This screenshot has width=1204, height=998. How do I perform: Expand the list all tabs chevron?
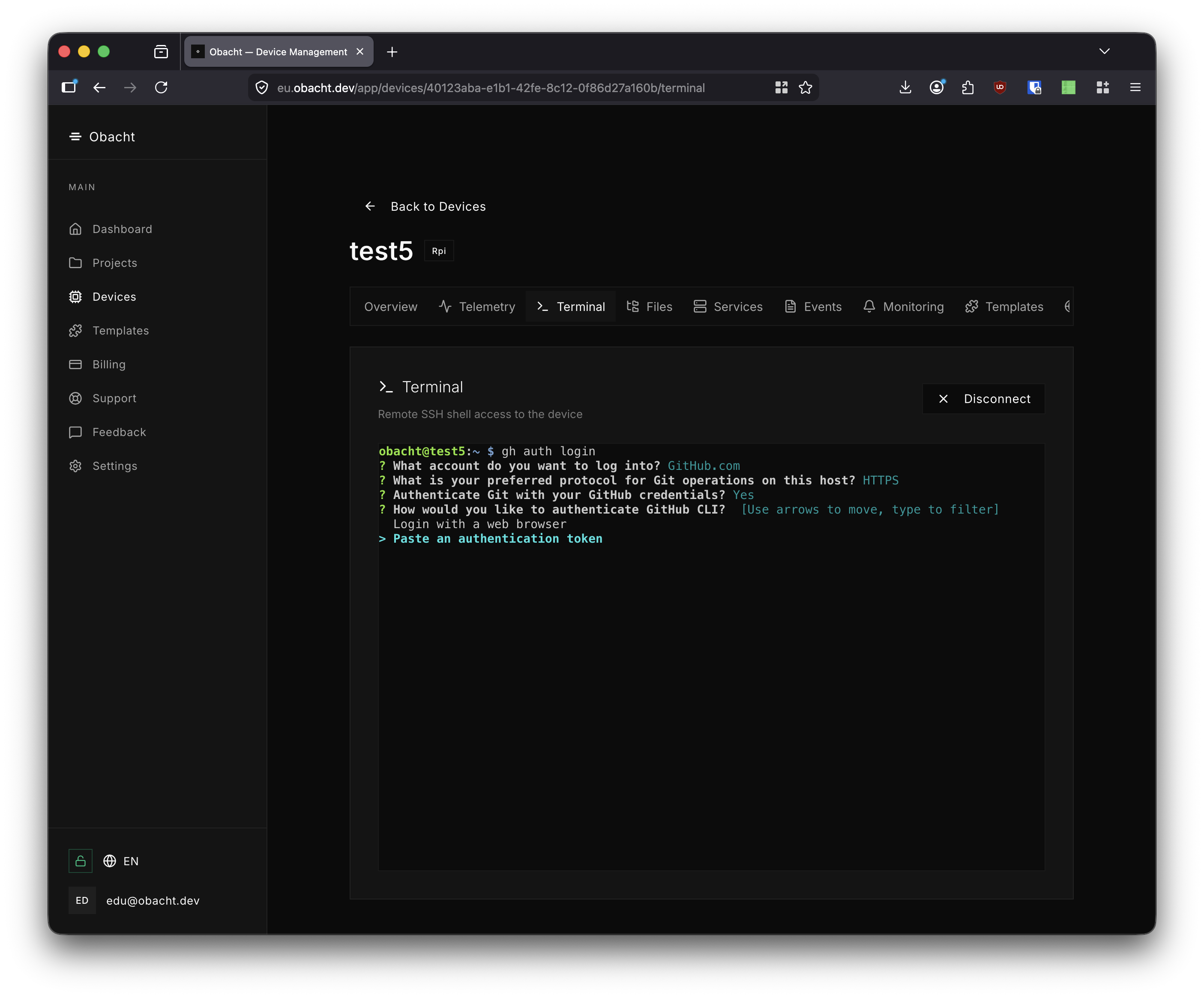coord(1105,51)
